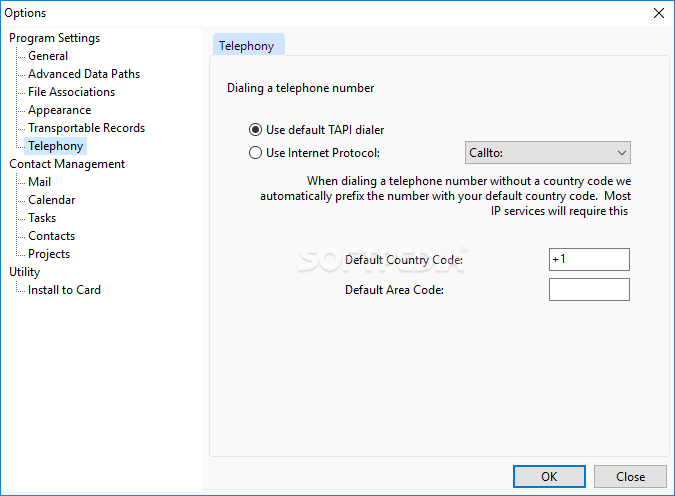Click the Close button at bottom
The image size is (675, 496).
point(630,476)
